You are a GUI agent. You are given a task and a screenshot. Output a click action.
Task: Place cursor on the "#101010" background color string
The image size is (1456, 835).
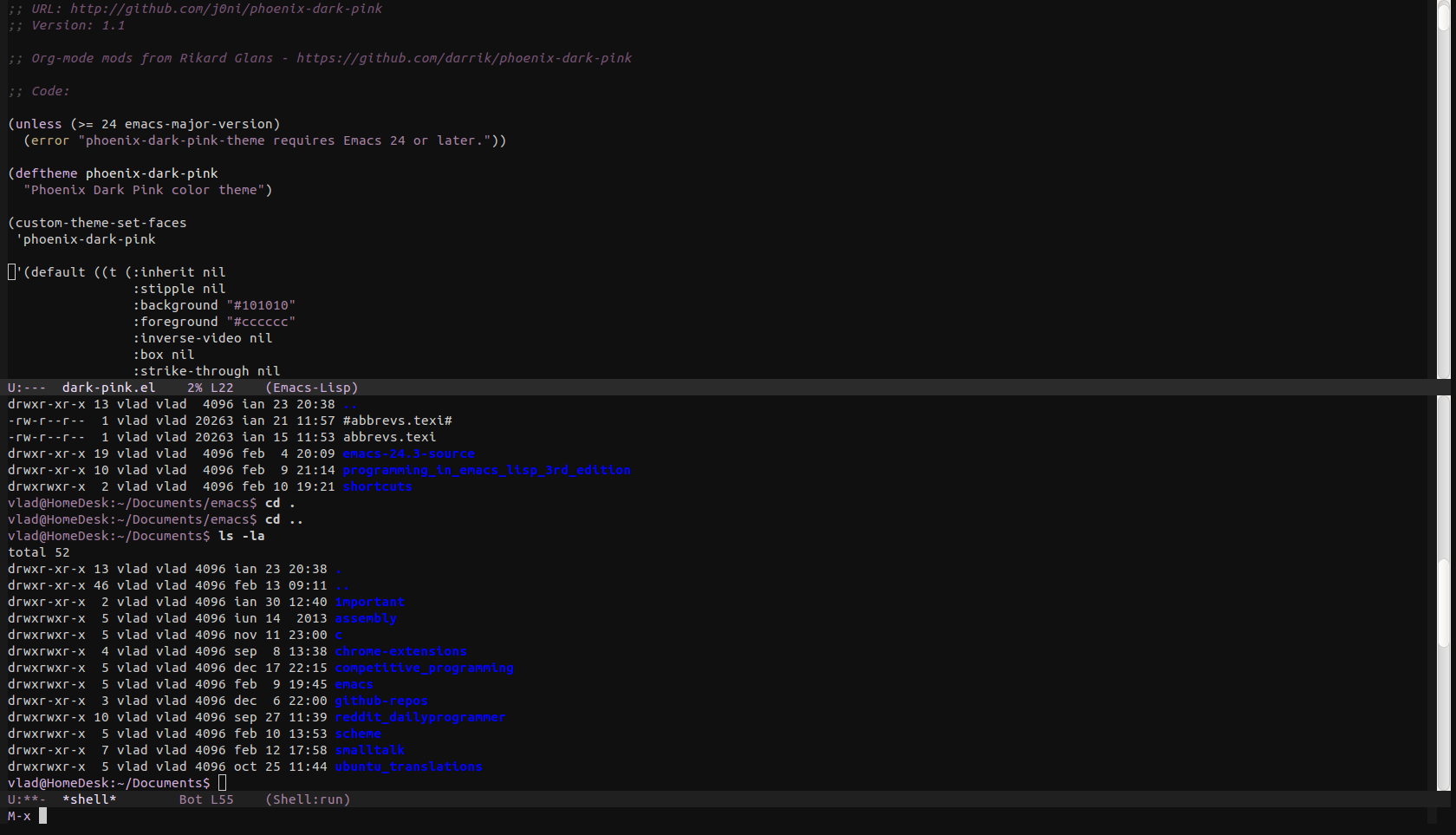pyautogui.click(x=261, y=305)
